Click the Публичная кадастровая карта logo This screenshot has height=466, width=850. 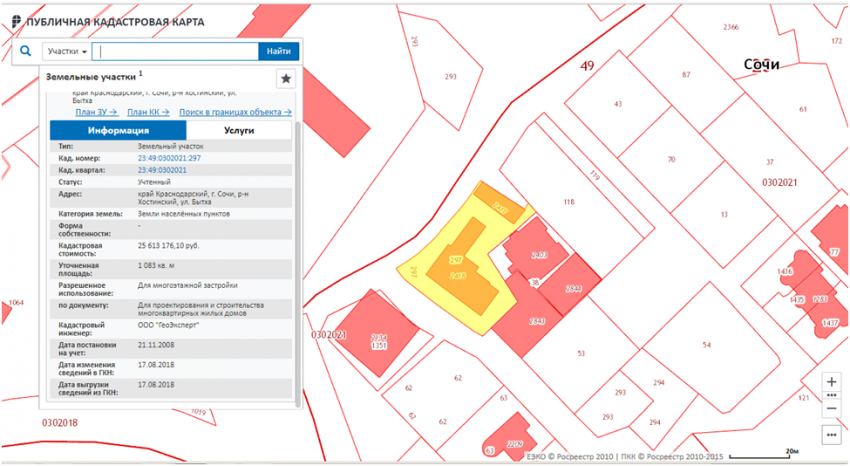[x=107, y=22]
